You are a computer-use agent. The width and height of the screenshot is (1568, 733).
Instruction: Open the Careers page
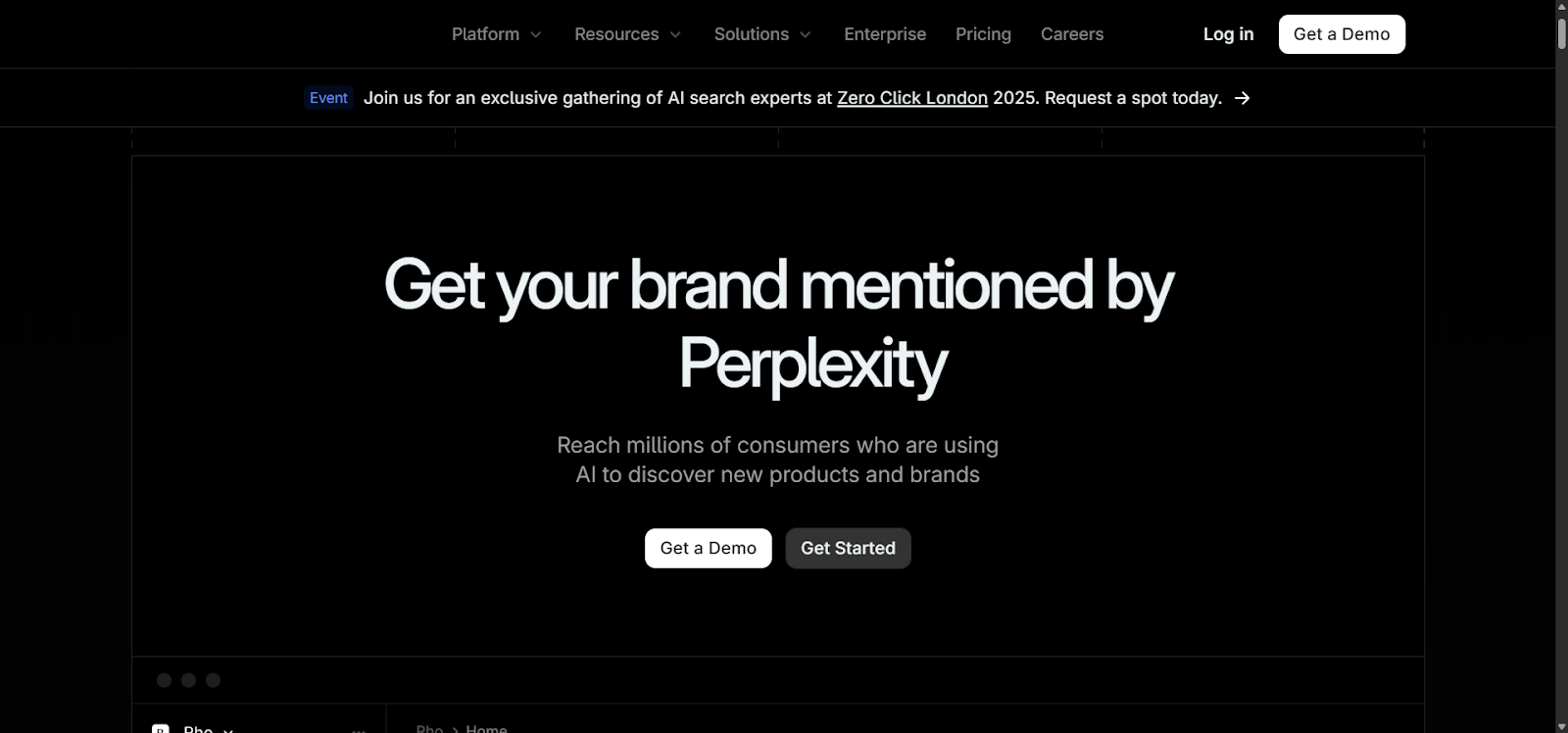(1071, 33)
